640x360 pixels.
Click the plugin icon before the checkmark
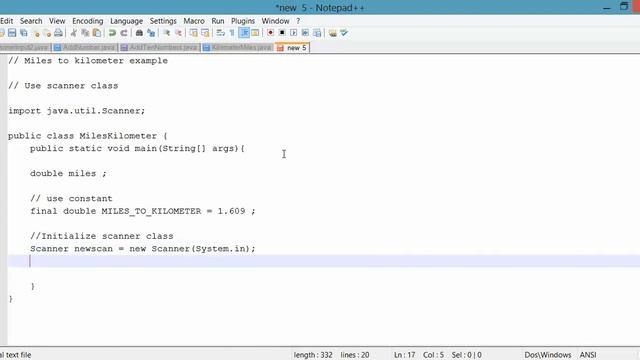point(333,33)
